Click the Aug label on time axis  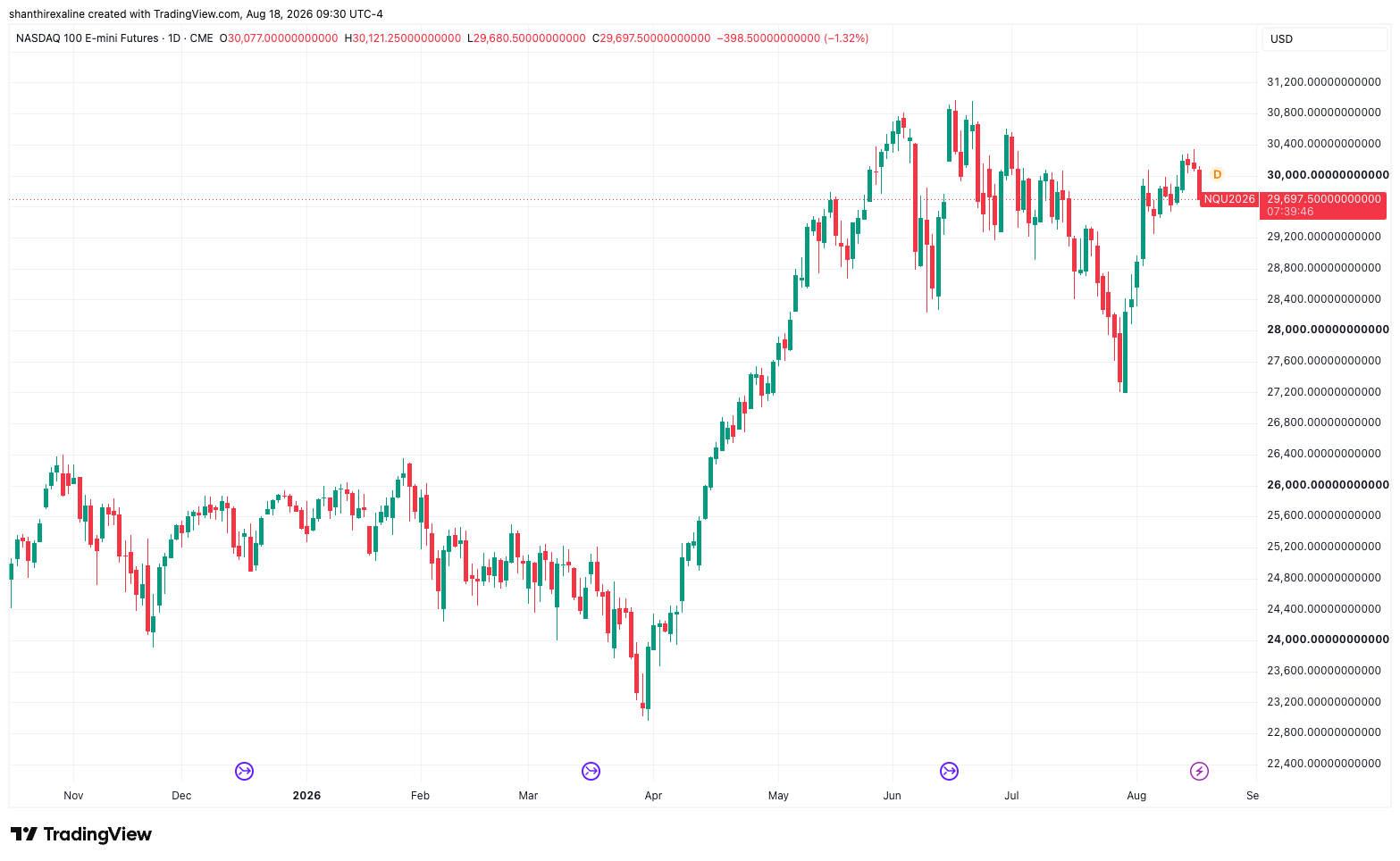click(x=1136, y=796)
